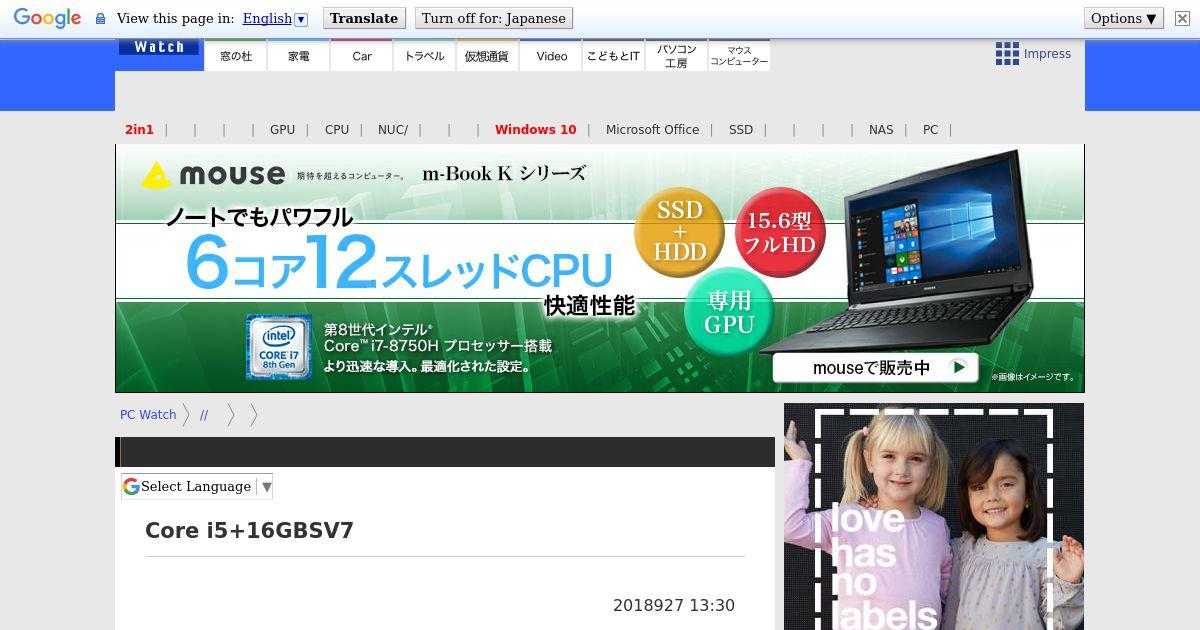Select the PC category link
The image size is (1200, 630).
click(x=931, y=129)
